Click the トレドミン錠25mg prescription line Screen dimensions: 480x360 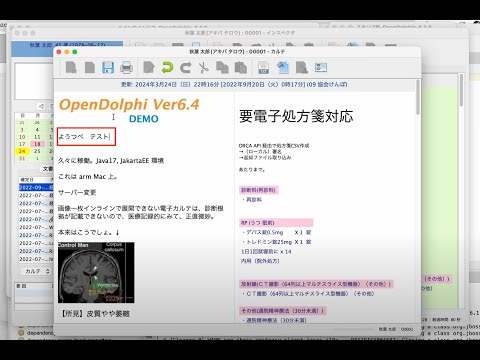[276, 242]
